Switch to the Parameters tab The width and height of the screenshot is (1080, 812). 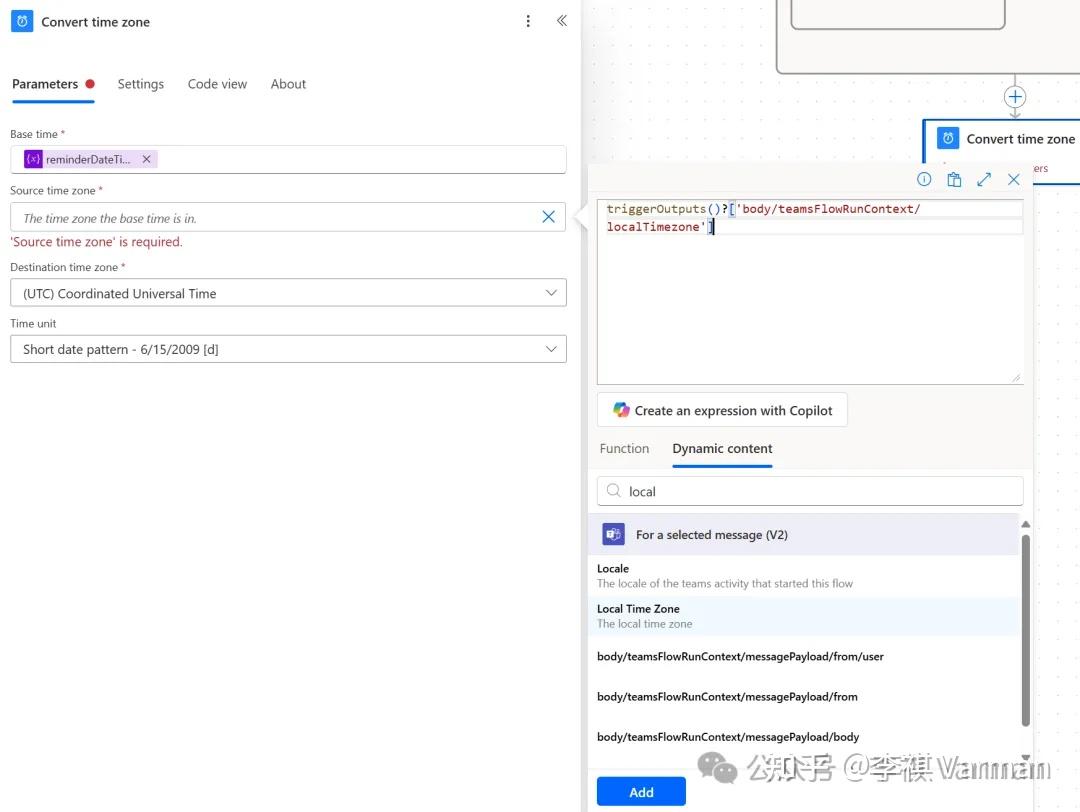[53, 84]
